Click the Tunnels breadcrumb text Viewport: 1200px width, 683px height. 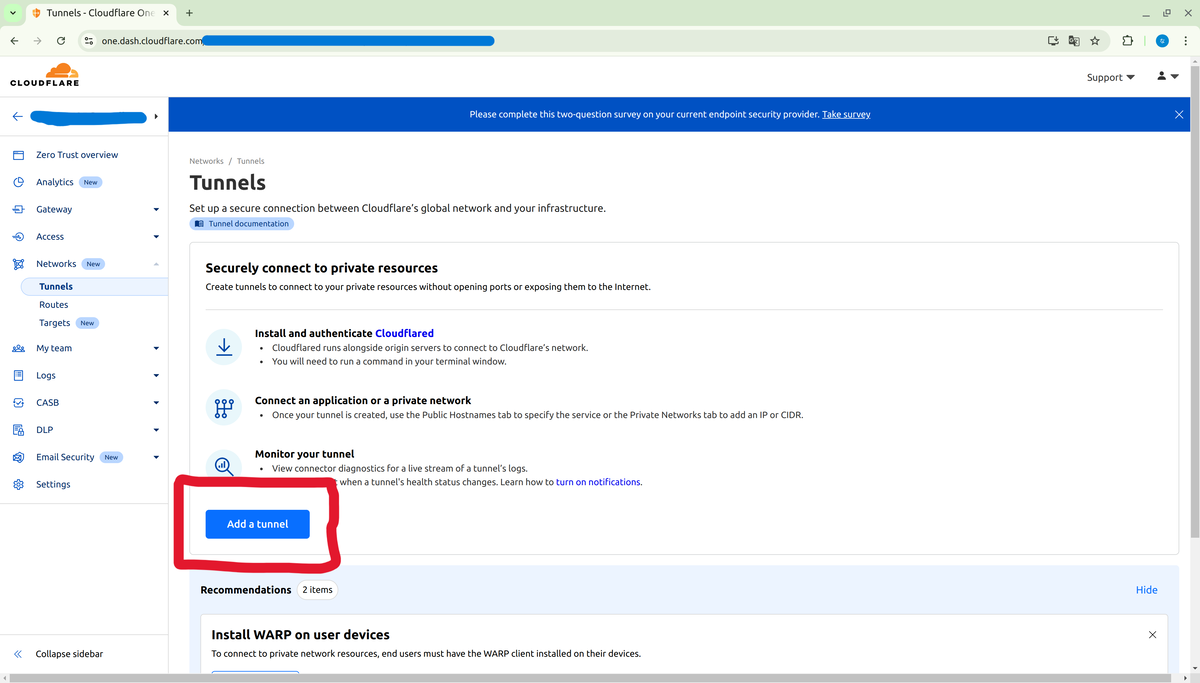(x=251, y=161)
